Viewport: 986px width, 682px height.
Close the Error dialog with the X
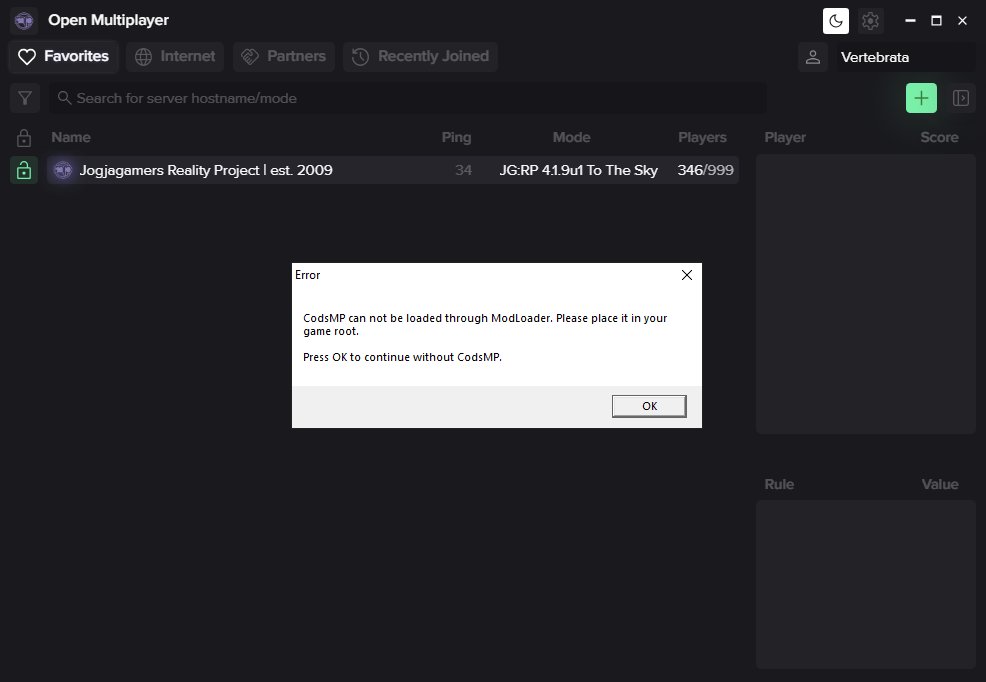point(687,275)
